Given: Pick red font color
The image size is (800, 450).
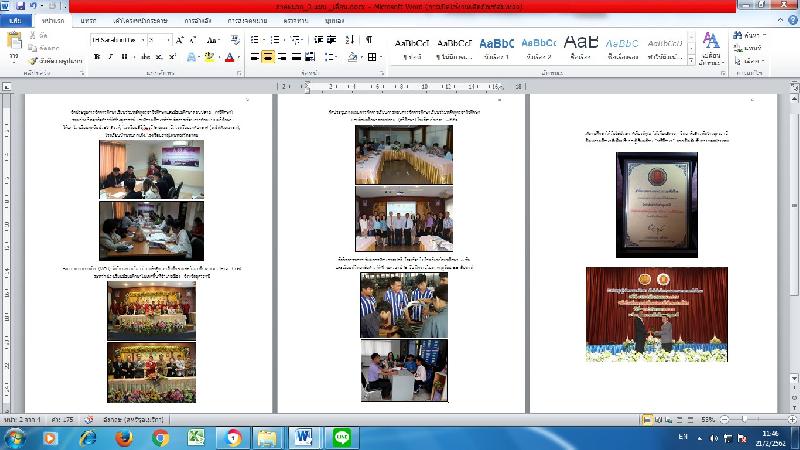Looking at the screenshot, I should coord(230,57).
